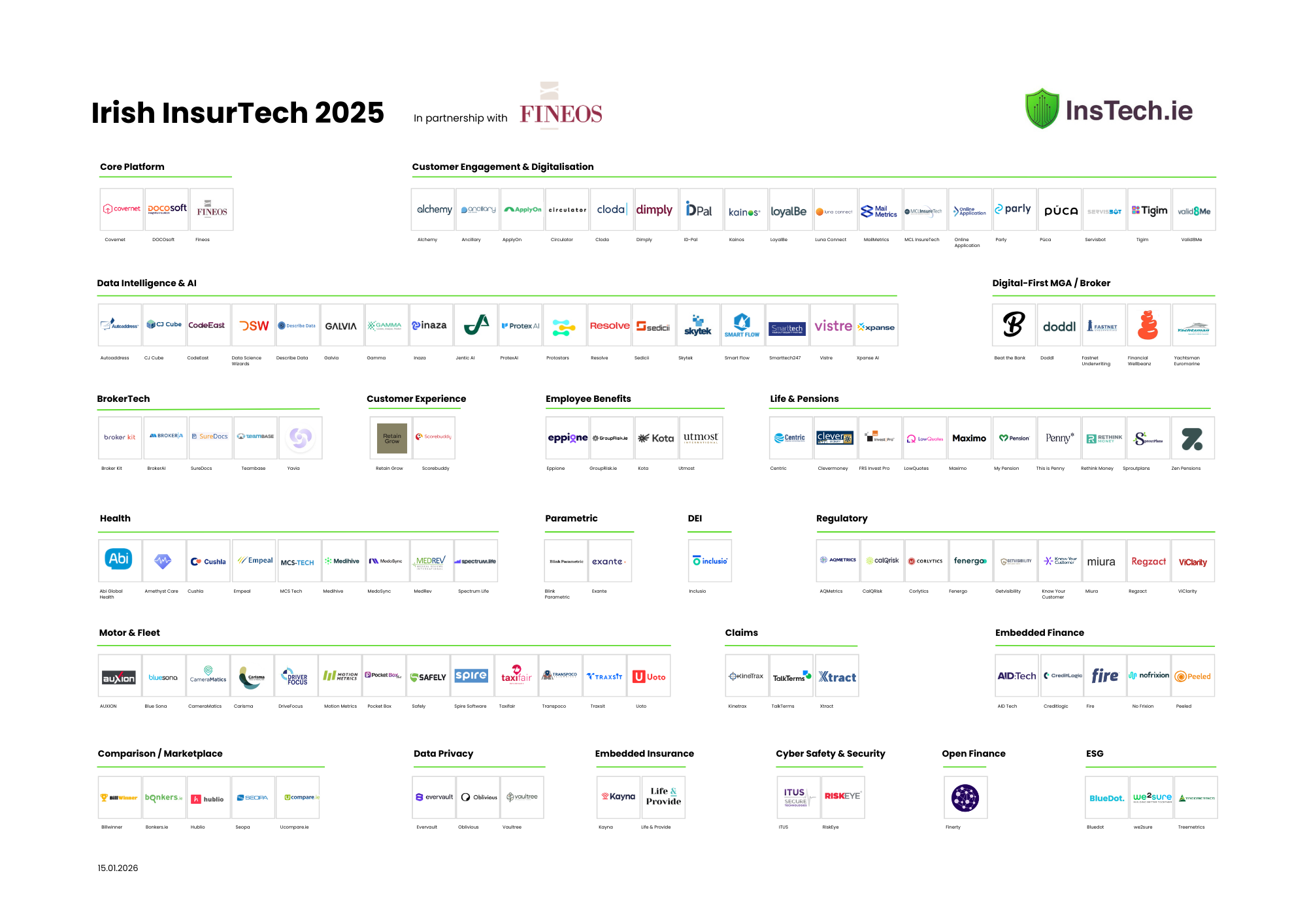Click the Irish InsurTech 2025 title
Image resolution: width=1307 pixels, height=924 pixels.
click(x=238, y=112)
